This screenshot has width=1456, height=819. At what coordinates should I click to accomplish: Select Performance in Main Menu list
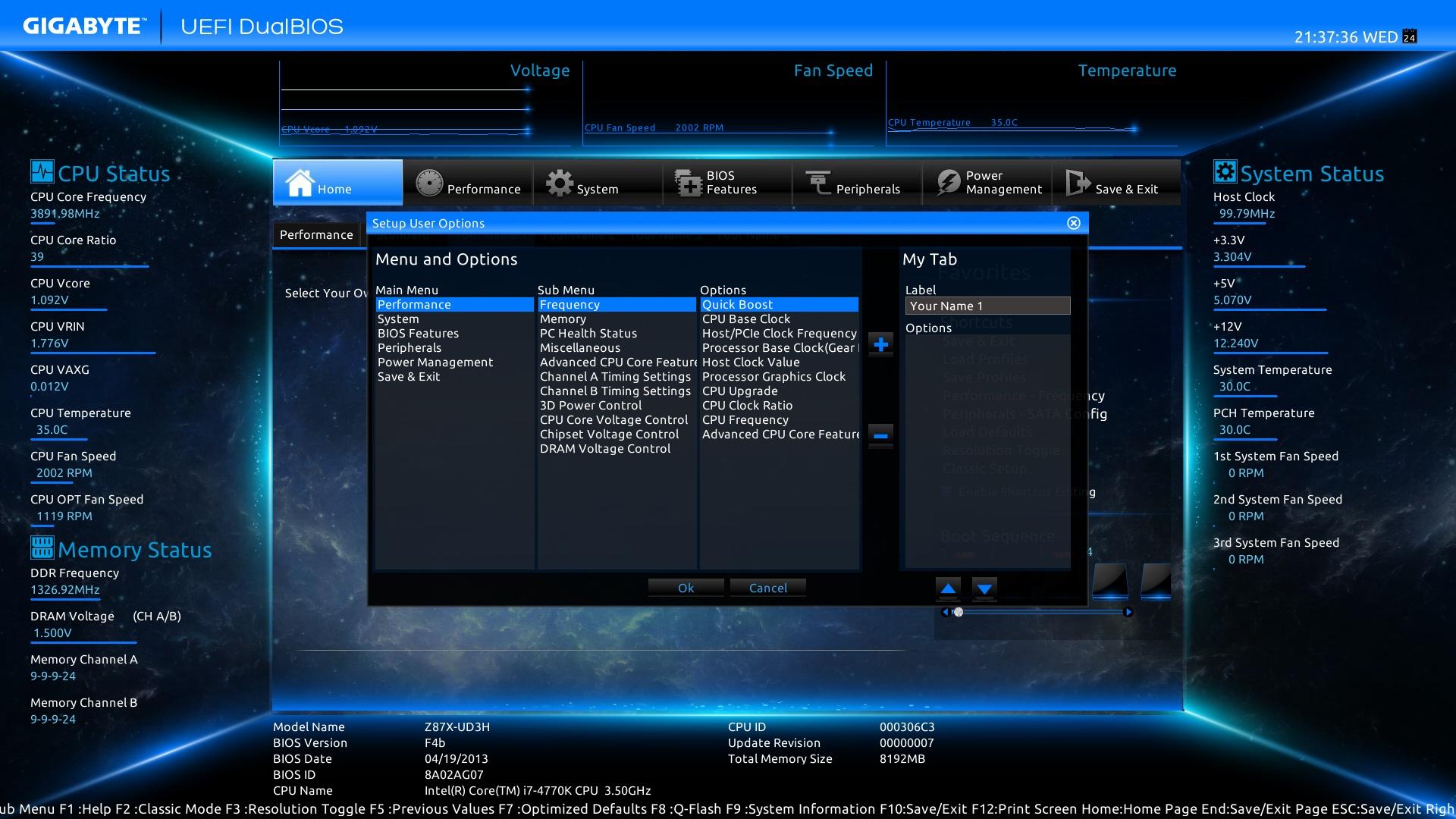point(454,305)
